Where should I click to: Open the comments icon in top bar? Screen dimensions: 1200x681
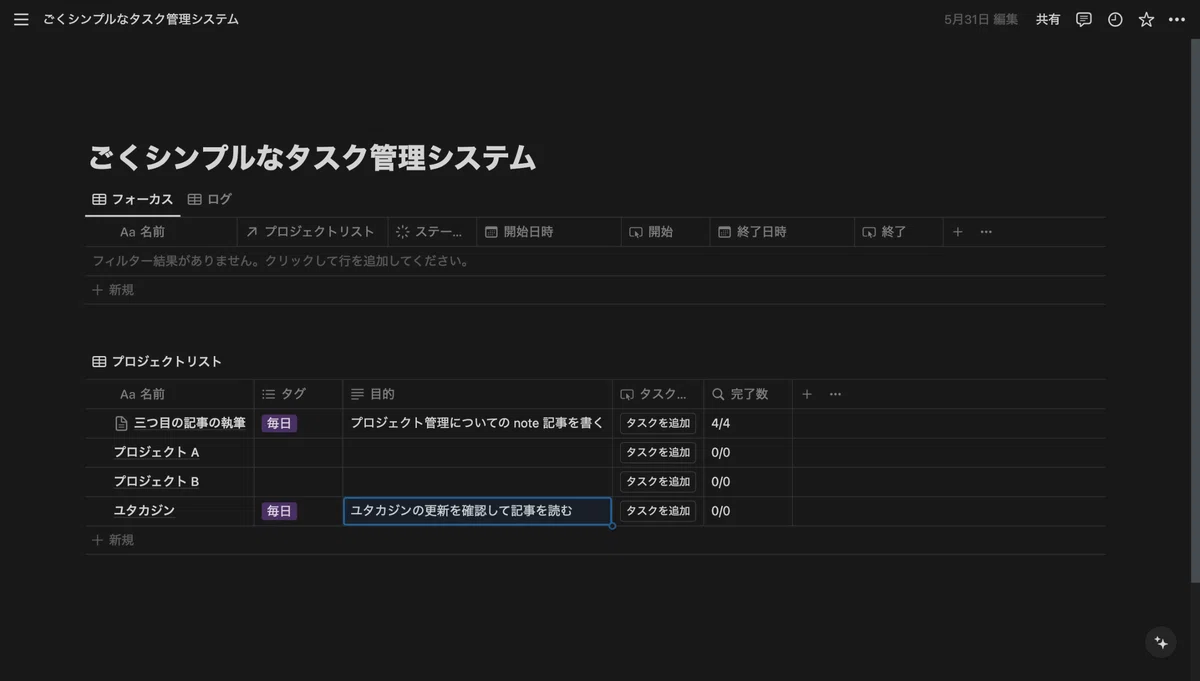pos(1084,19)
